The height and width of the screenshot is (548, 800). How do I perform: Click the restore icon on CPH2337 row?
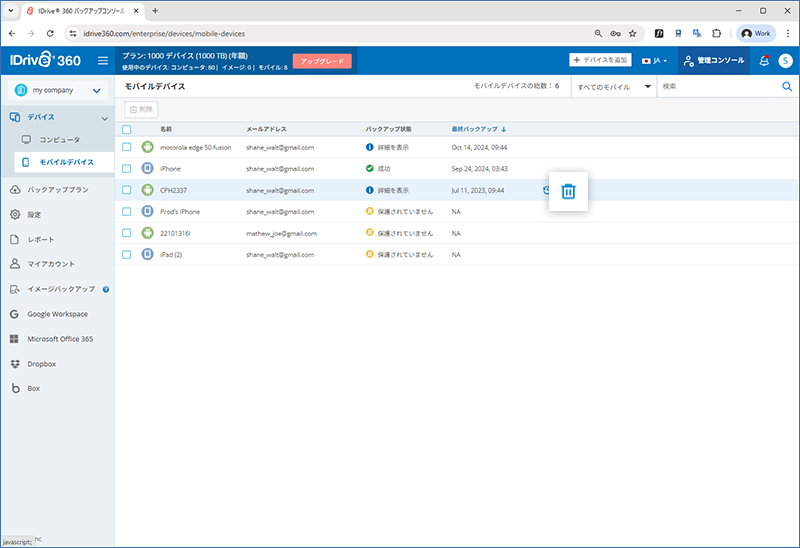[x=546, y=190]
